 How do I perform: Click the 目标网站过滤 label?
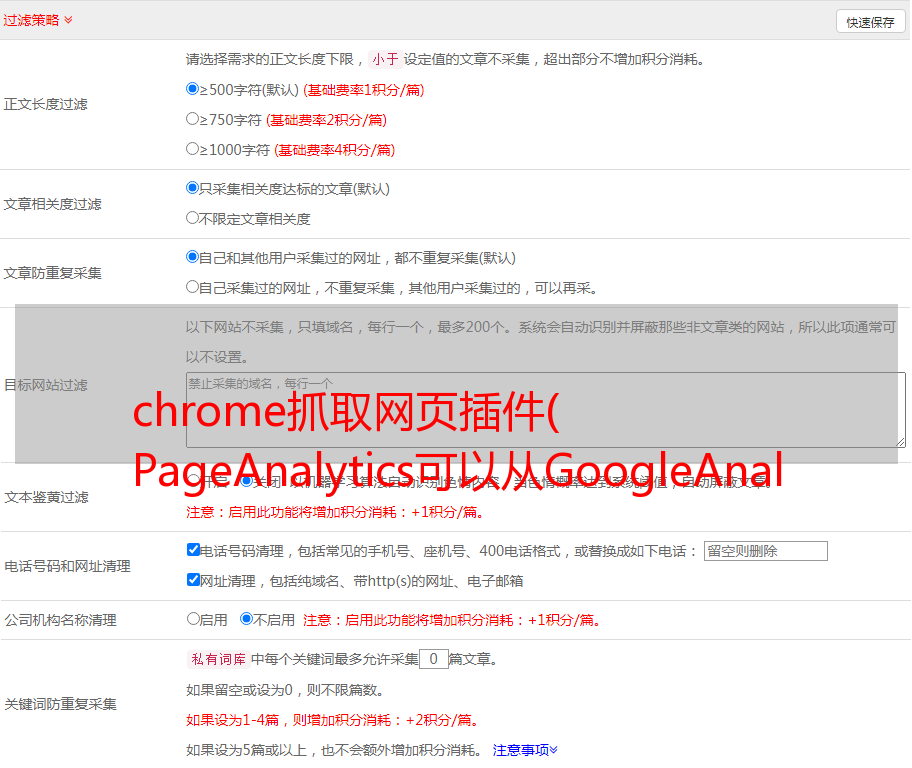[45, 385]
